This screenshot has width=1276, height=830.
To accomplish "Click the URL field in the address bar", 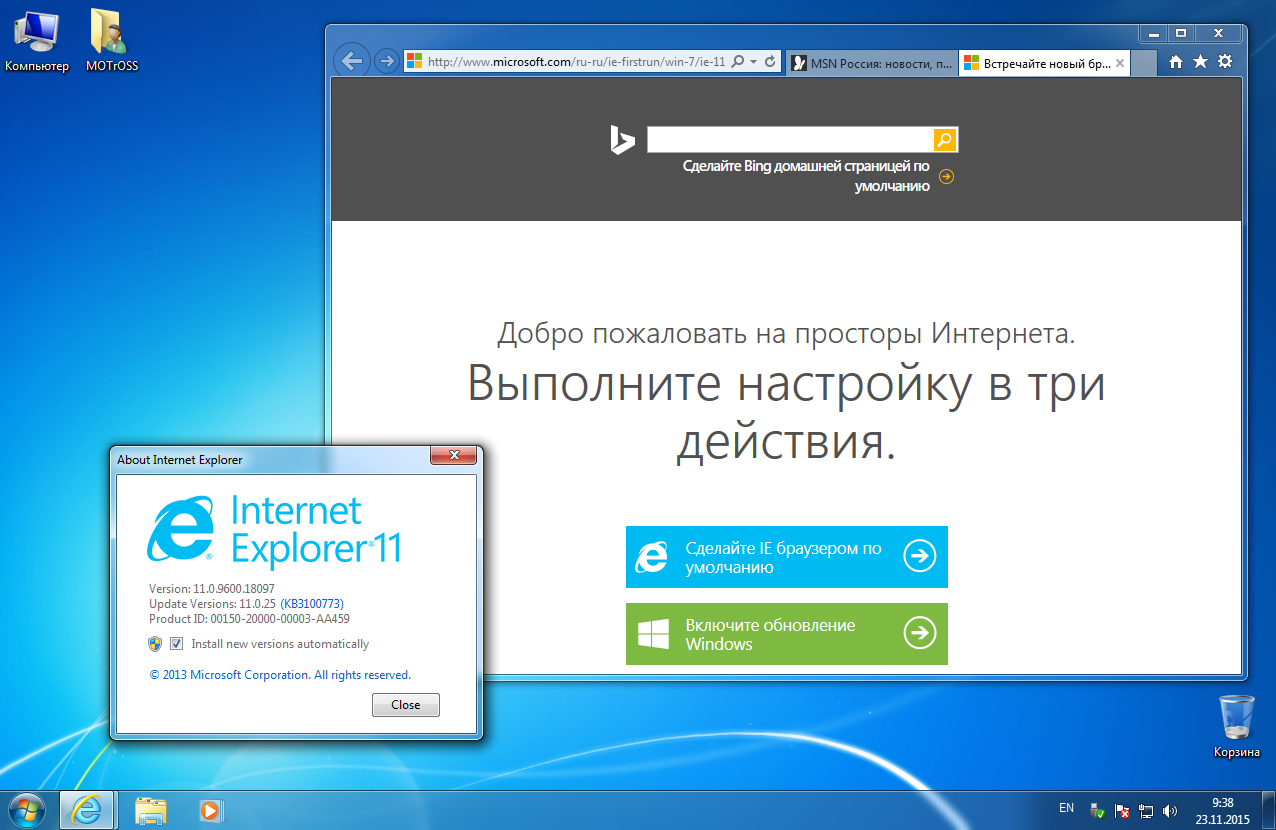I will 576,62.
